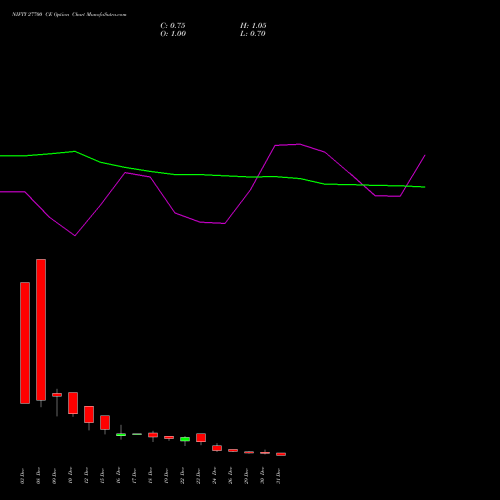The width and height of the screenshot is (500, 500).
Task: Click the close value C: 0.75
Action: [x=173, y=26]
